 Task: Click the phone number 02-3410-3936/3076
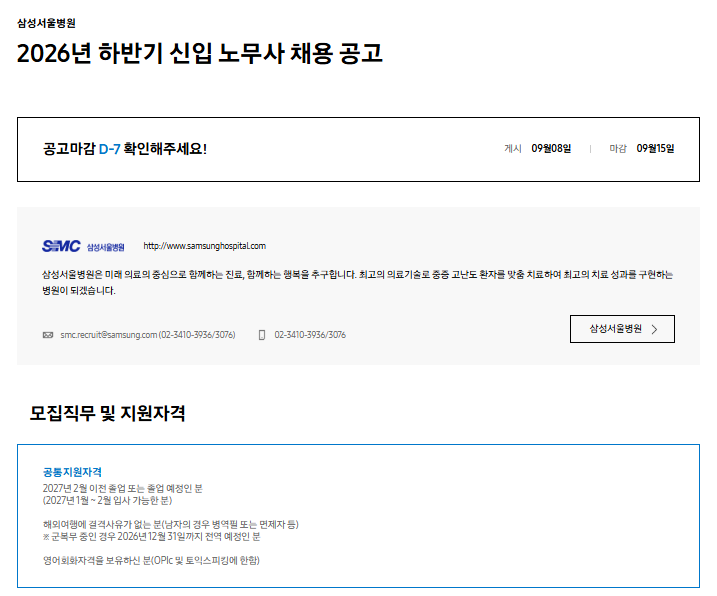[x=310, y=335]
